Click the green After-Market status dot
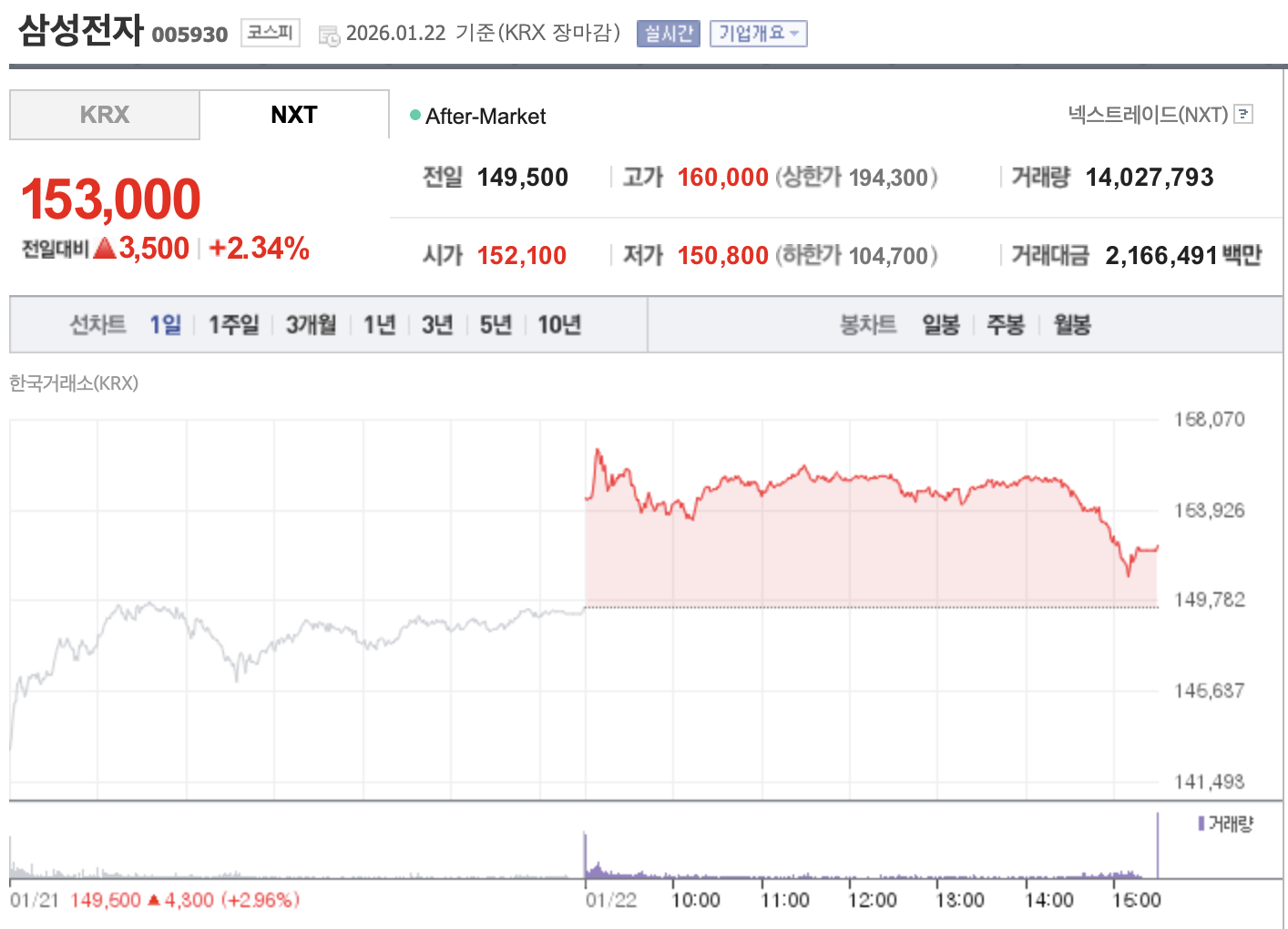This screenshot has height=929, width=1288. [x=415, y=115]
